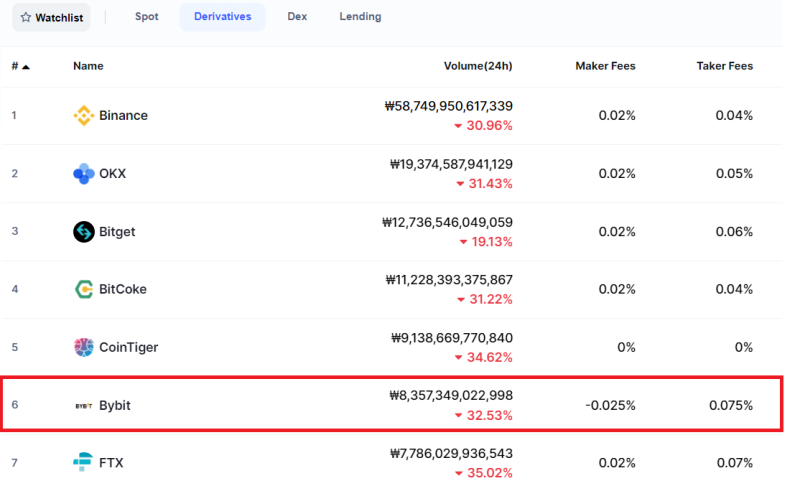Click Bitget volume ₩12,736,546,049,059
The image size is (800, 491).
click(447, 223)
